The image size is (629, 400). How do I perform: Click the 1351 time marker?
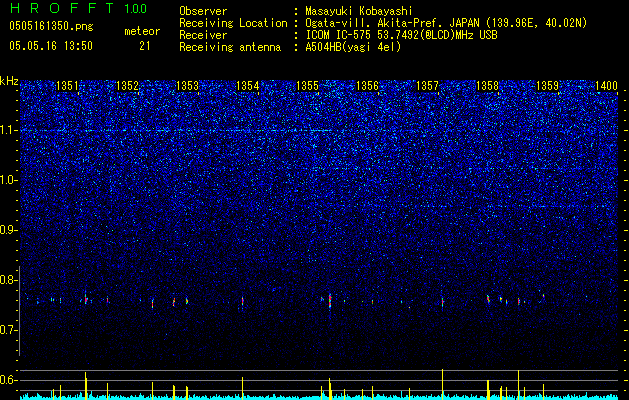(67, 86)
